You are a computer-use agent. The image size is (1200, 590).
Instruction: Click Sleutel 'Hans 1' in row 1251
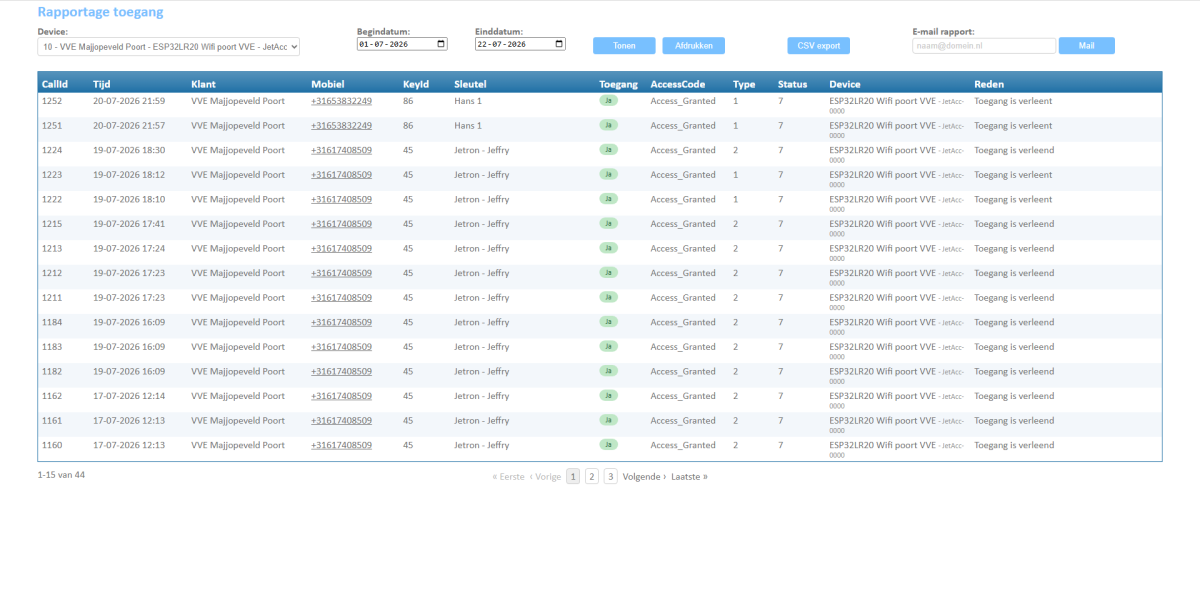468,126
